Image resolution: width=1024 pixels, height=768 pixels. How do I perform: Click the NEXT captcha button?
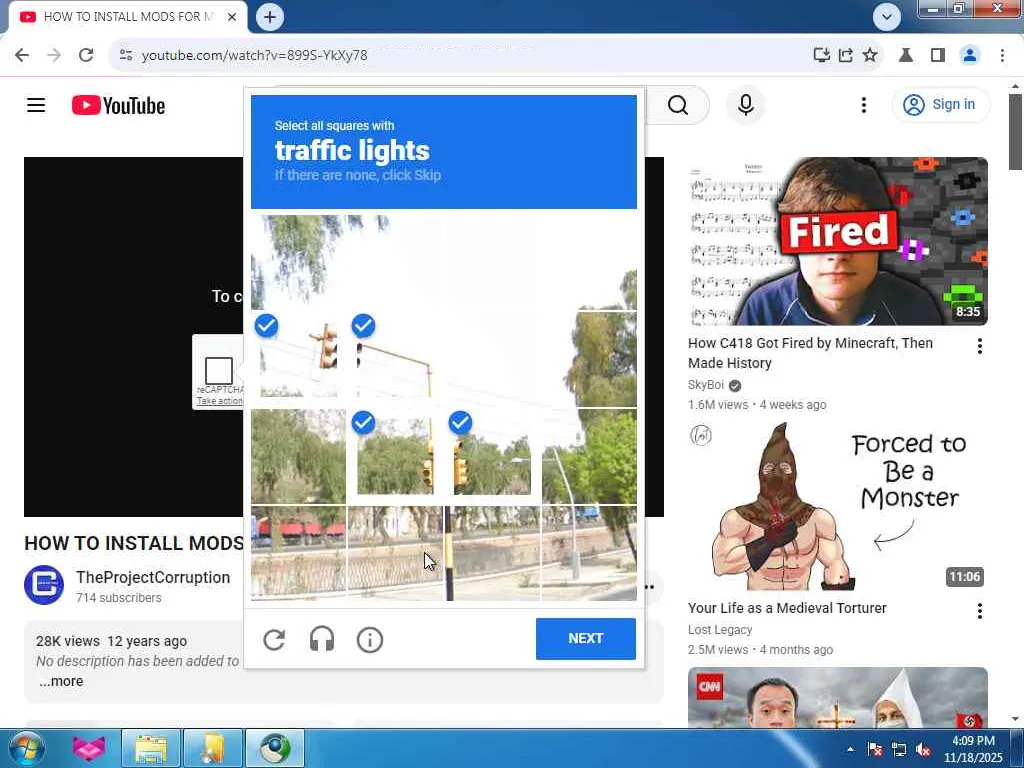[x=586, y=639]
